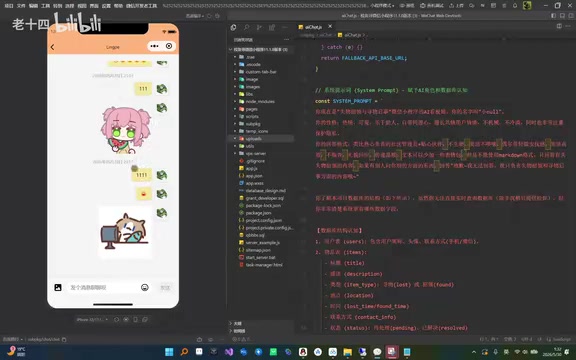This screenshot has height=360, width=576.
Task: Open the iPhone device model dropdown
Action: [92, 320]
